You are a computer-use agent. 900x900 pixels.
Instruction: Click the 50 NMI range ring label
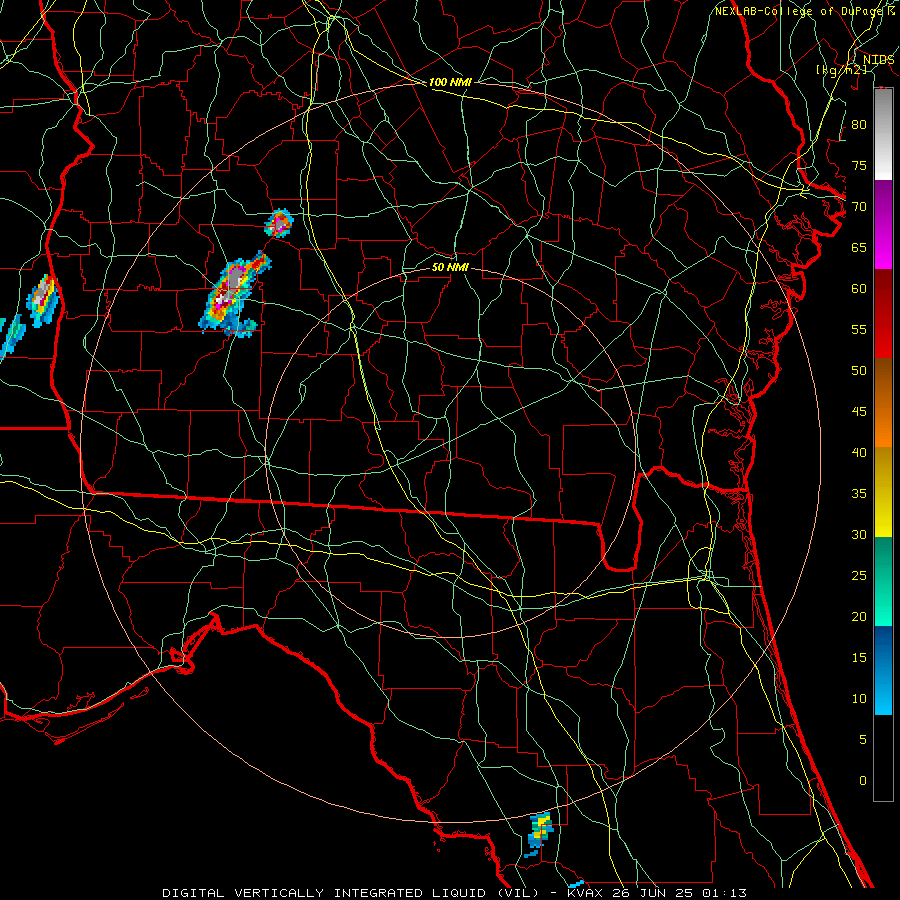(450, 267)
